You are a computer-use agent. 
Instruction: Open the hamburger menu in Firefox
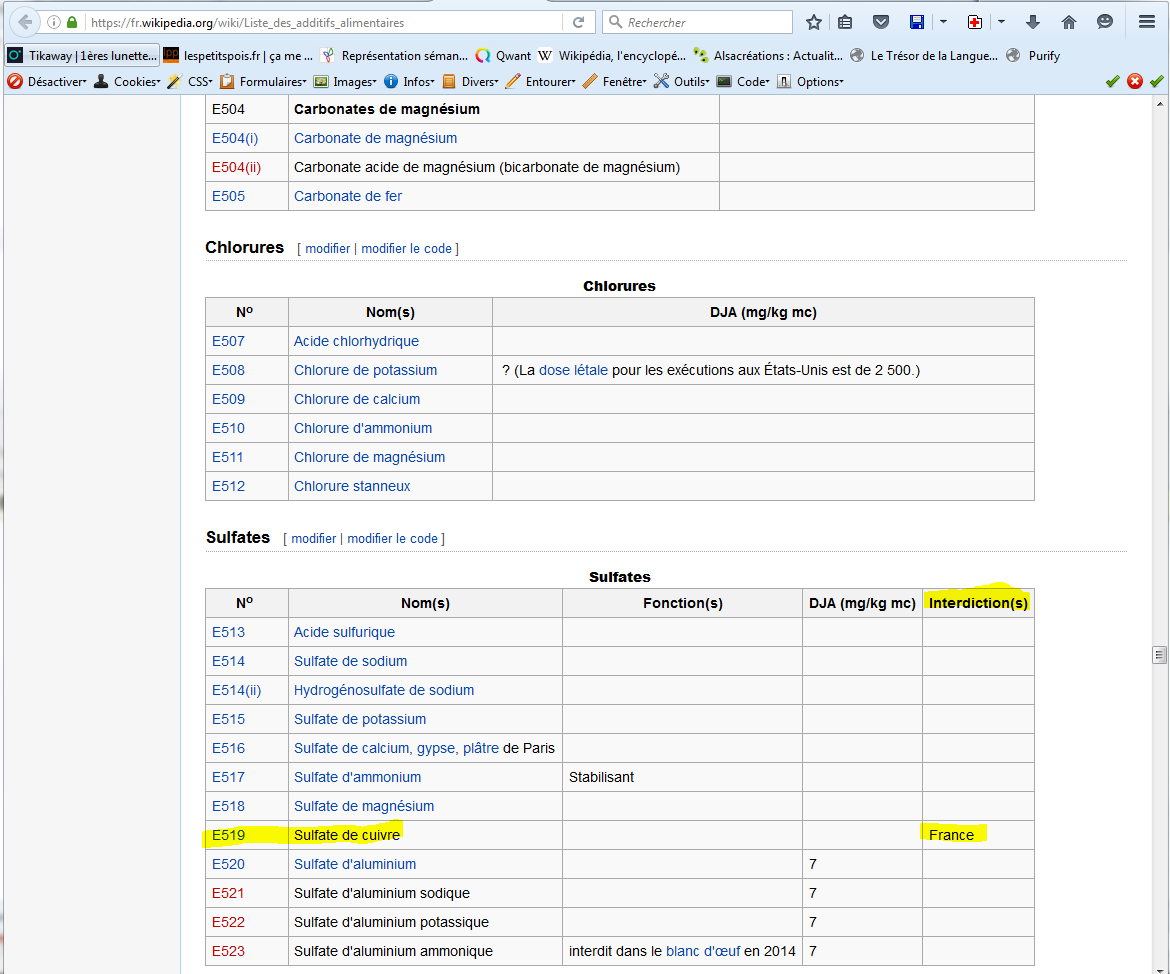(1147, 22)
